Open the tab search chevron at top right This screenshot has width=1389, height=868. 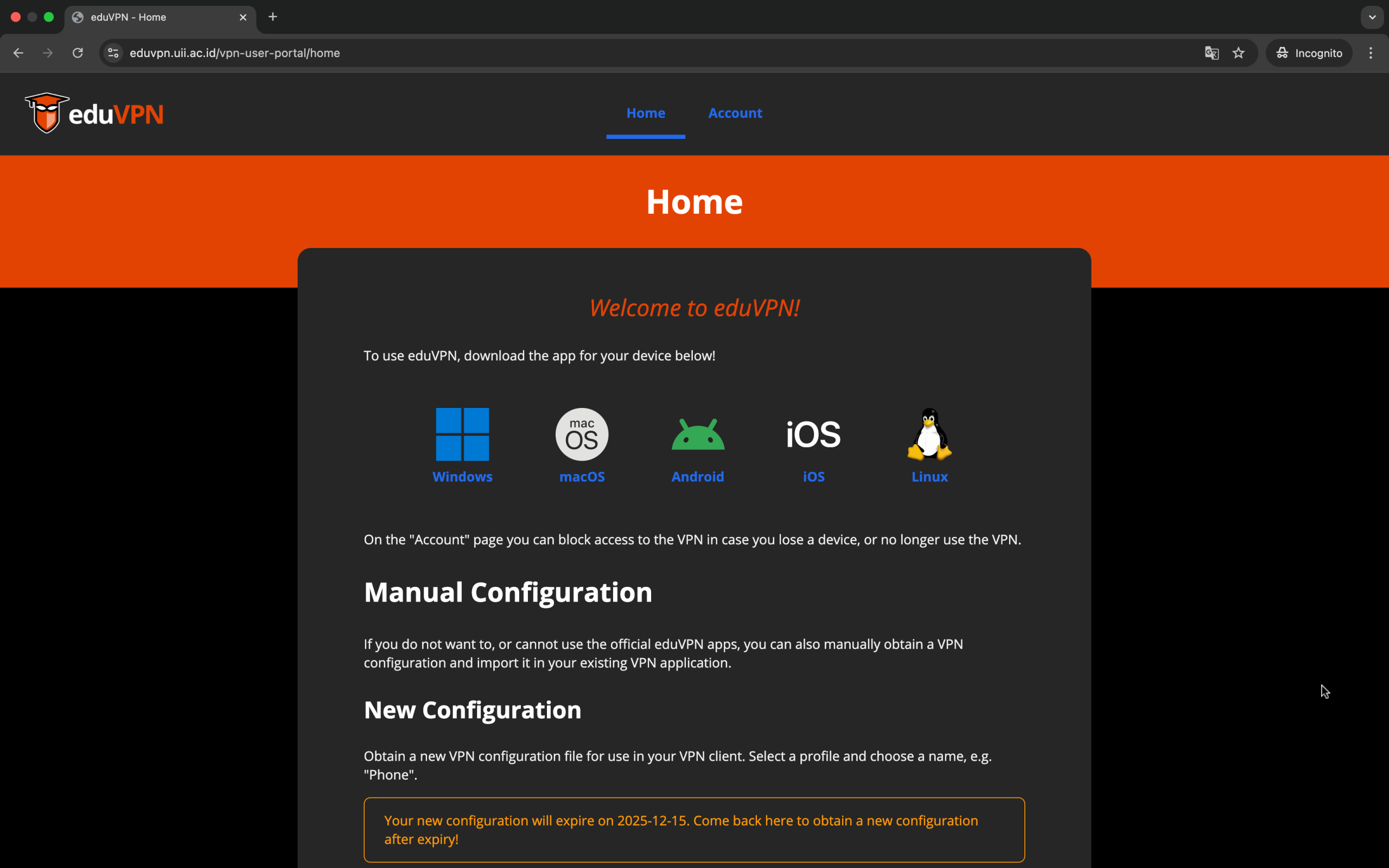[1372, 17]
